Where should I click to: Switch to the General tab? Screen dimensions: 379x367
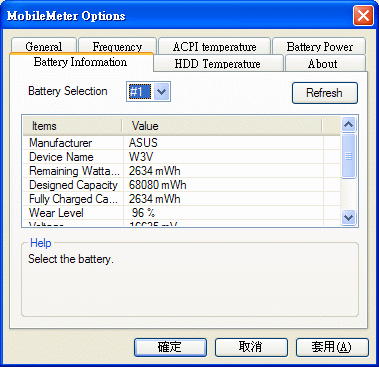(x=44, y=46)
